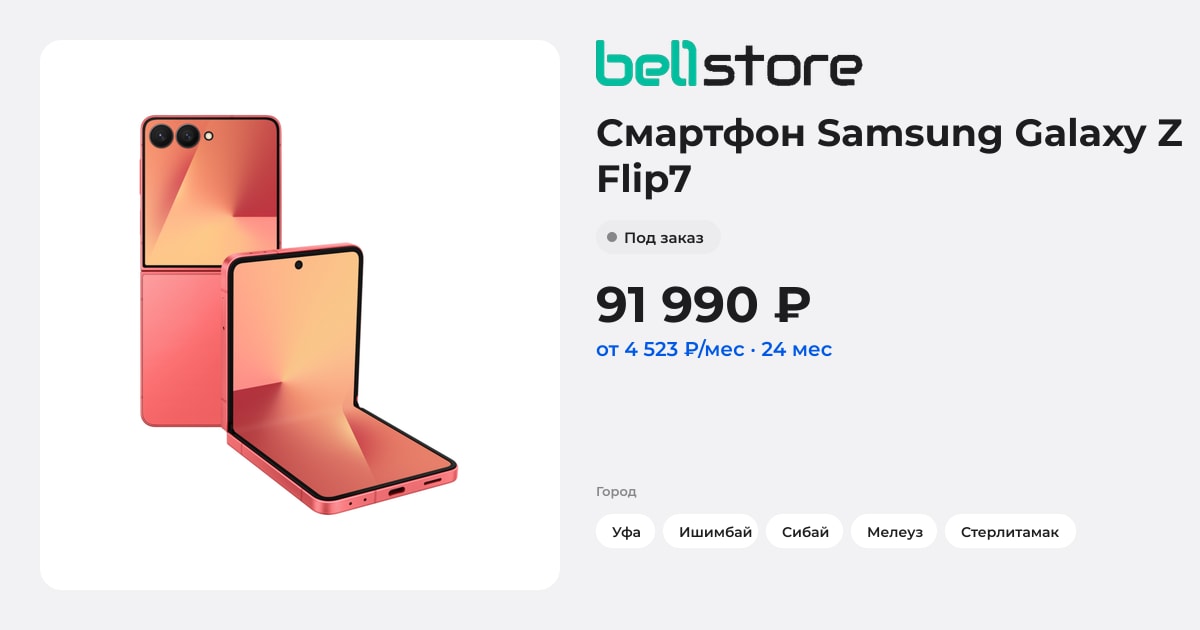Image resolution: width=1200 pixels, height=630 pixels.
Task: Click the dual camera lenses on cover screen
Action: click(x=174, y=135)
